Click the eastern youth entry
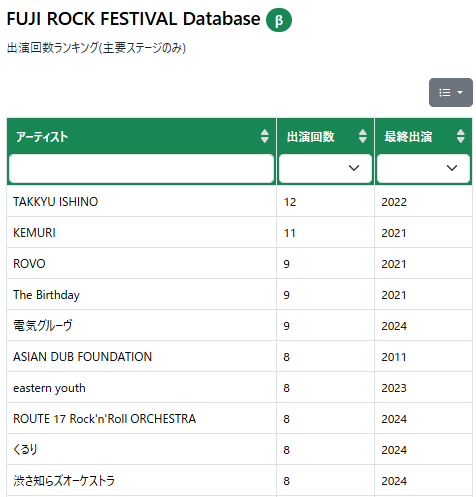The image size is (476, 497). pyautogui.click(x=49, y=388)
